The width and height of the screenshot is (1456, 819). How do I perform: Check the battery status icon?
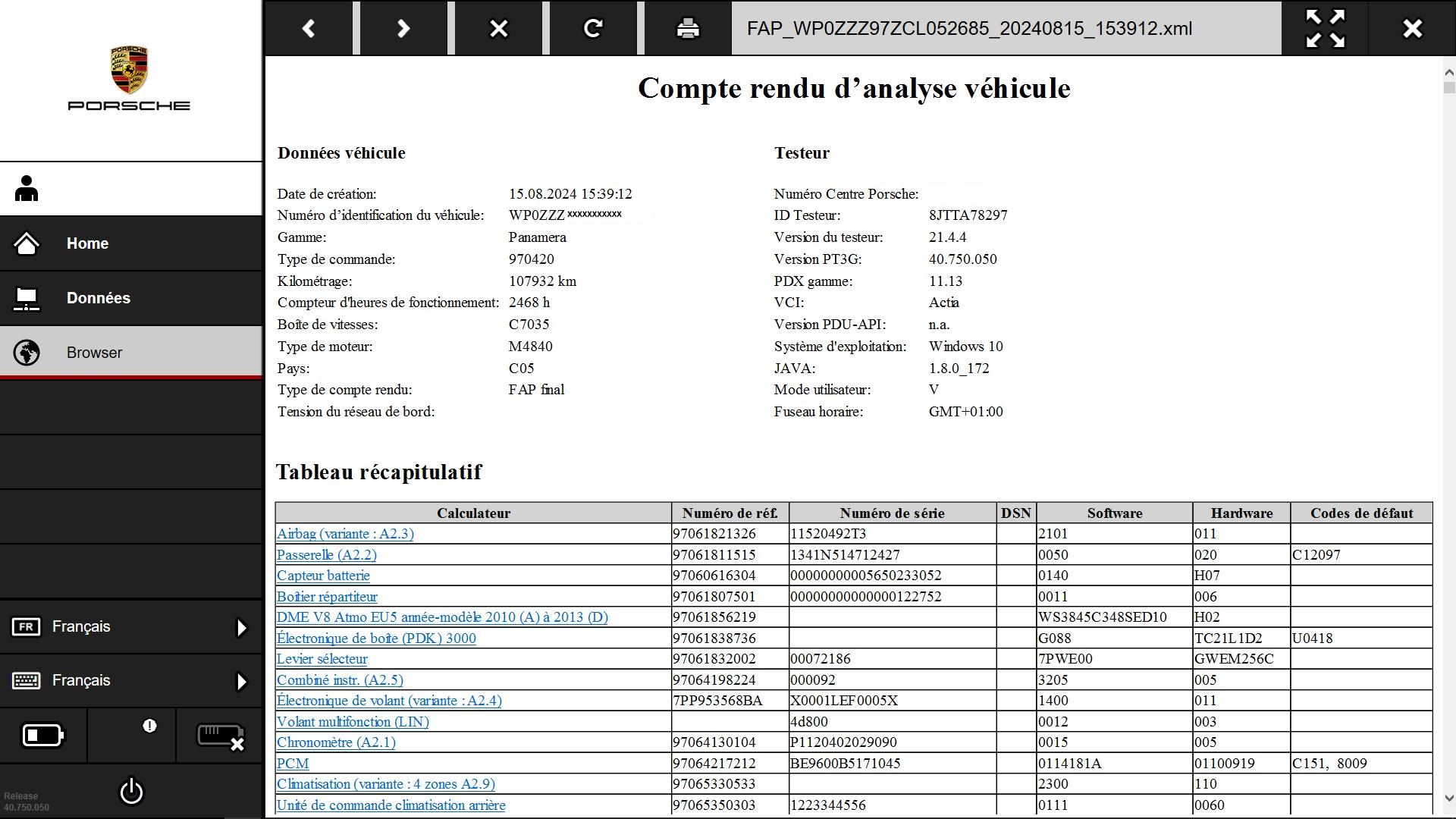43,735
